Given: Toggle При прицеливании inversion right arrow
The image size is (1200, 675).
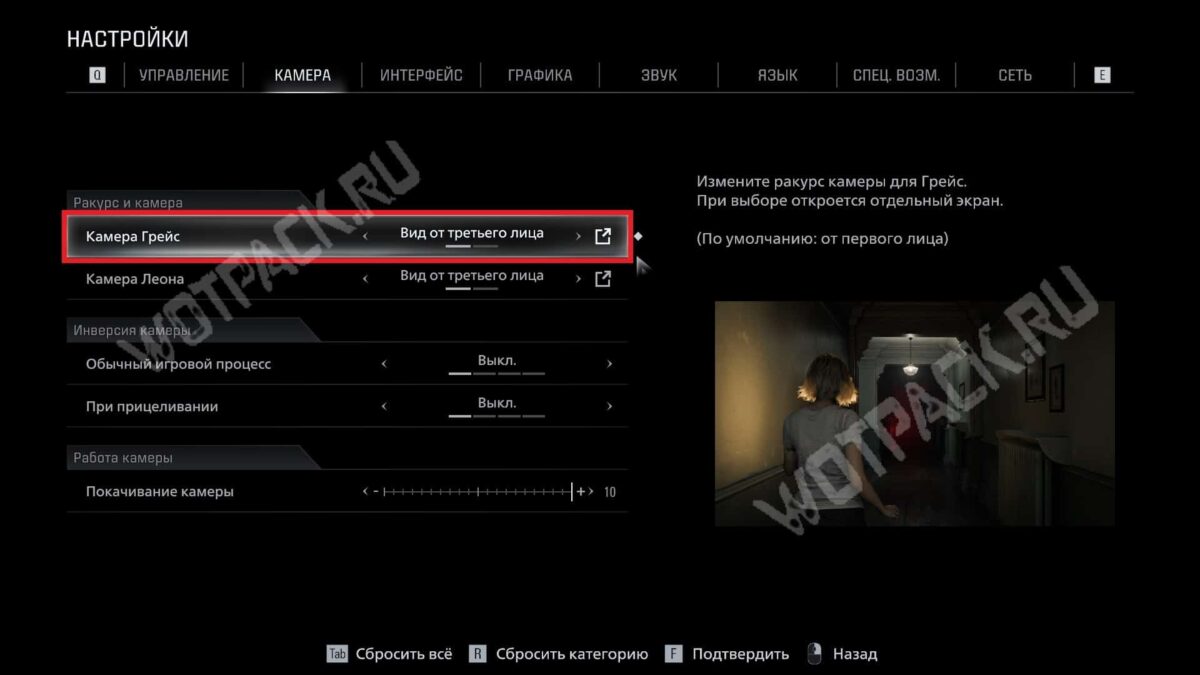Looking at the screenshot, I should [x=609, y=407].
